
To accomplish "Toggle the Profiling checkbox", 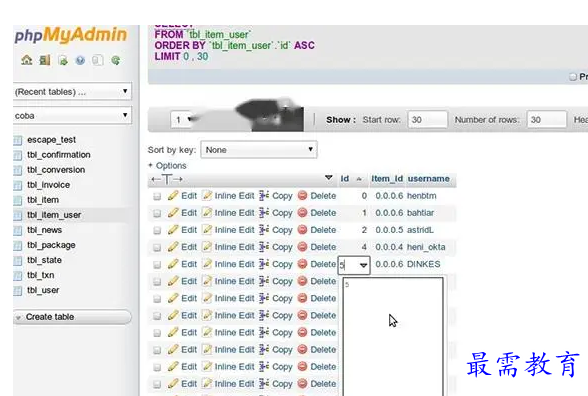I will [x=573, y=76].
